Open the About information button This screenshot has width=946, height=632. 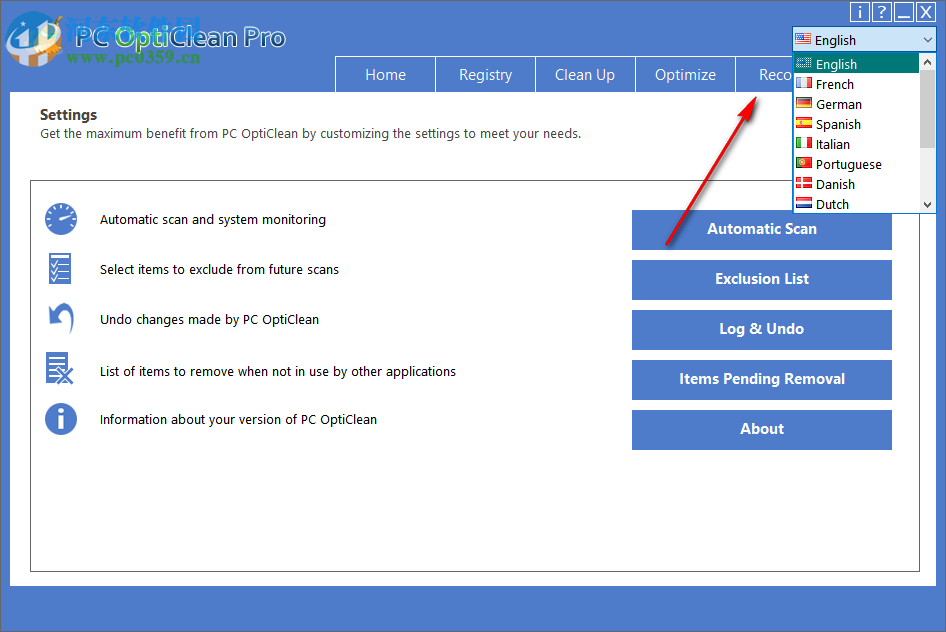tap(761, 429)
